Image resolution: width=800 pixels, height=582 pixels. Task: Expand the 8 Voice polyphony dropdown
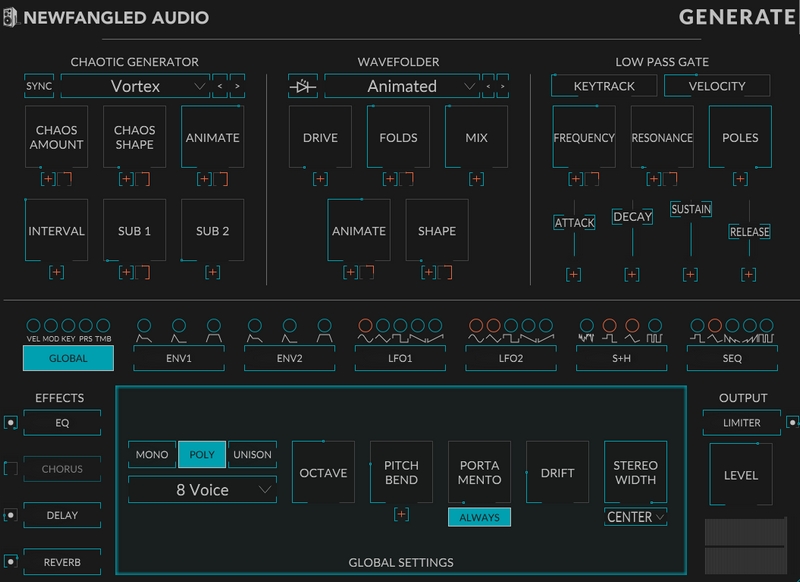(x=202, y=490)
